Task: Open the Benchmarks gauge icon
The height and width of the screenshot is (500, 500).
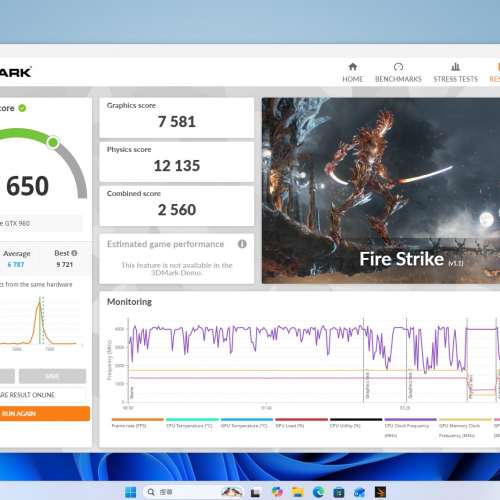Action: (x=398, y=67)
